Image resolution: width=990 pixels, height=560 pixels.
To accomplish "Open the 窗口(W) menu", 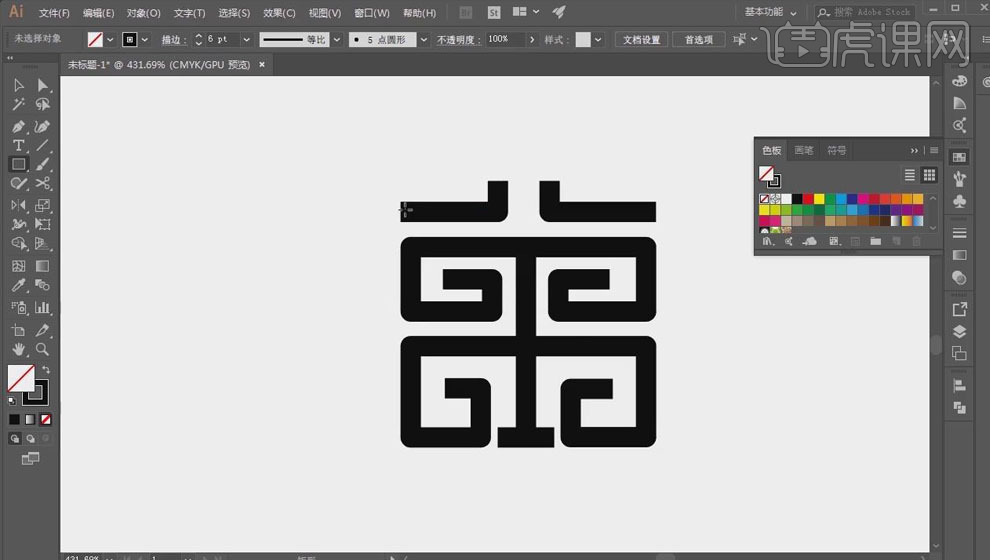I will coord(371,13).
